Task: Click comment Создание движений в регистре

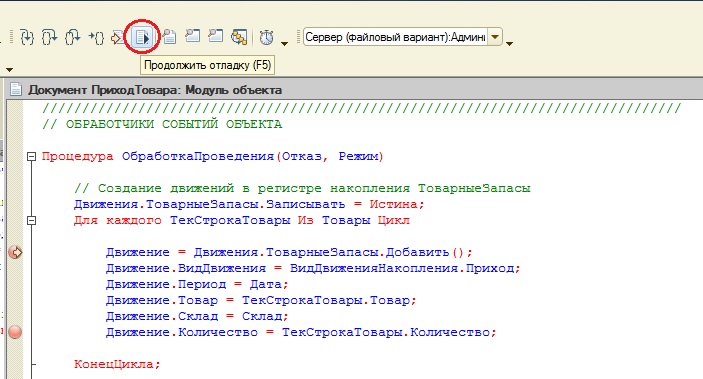Action: [x=302, y=188]
